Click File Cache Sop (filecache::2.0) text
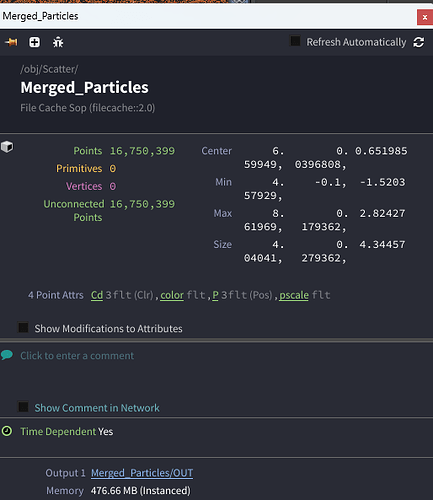 87,108
